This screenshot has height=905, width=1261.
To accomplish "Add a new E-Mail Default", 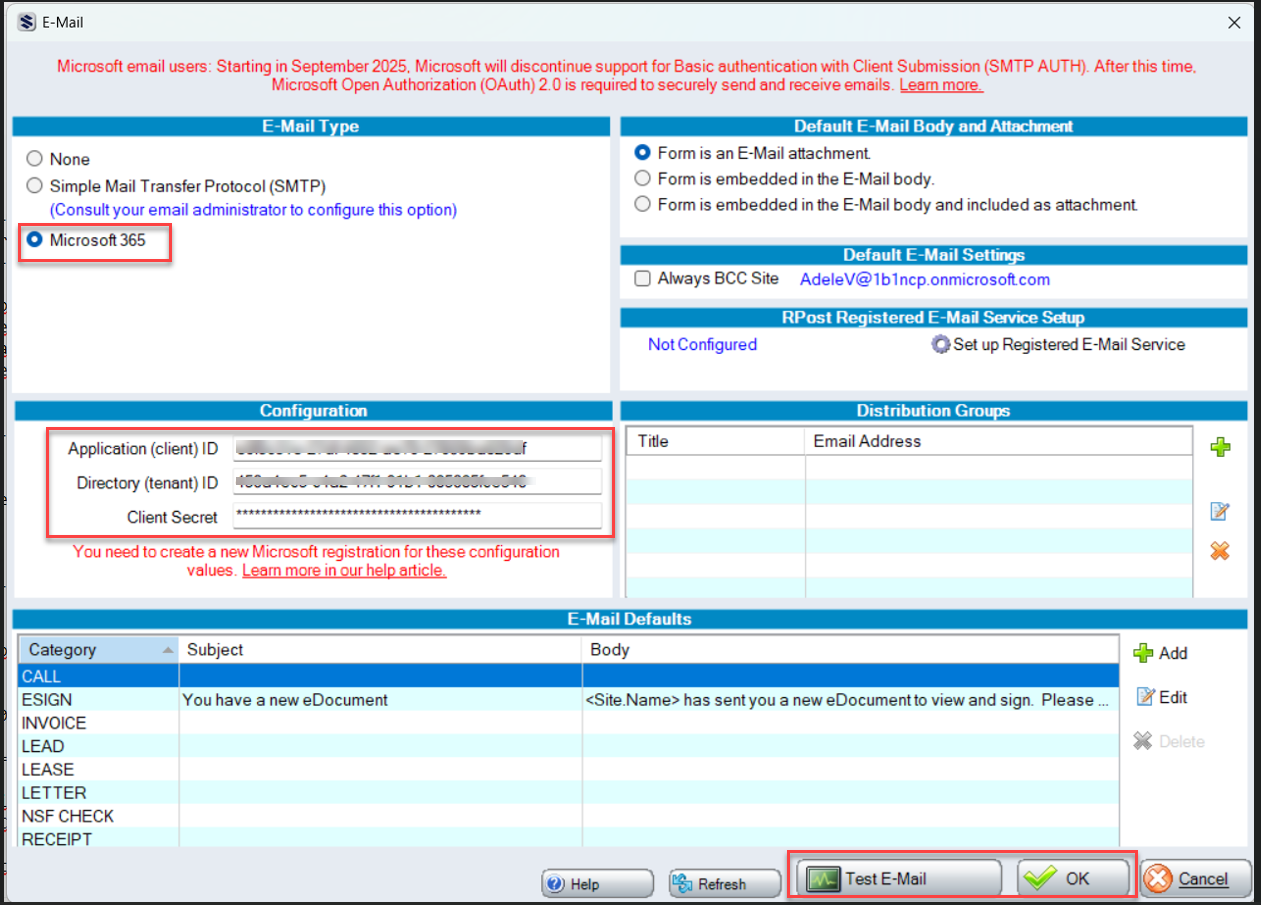I will (1160, 653).
